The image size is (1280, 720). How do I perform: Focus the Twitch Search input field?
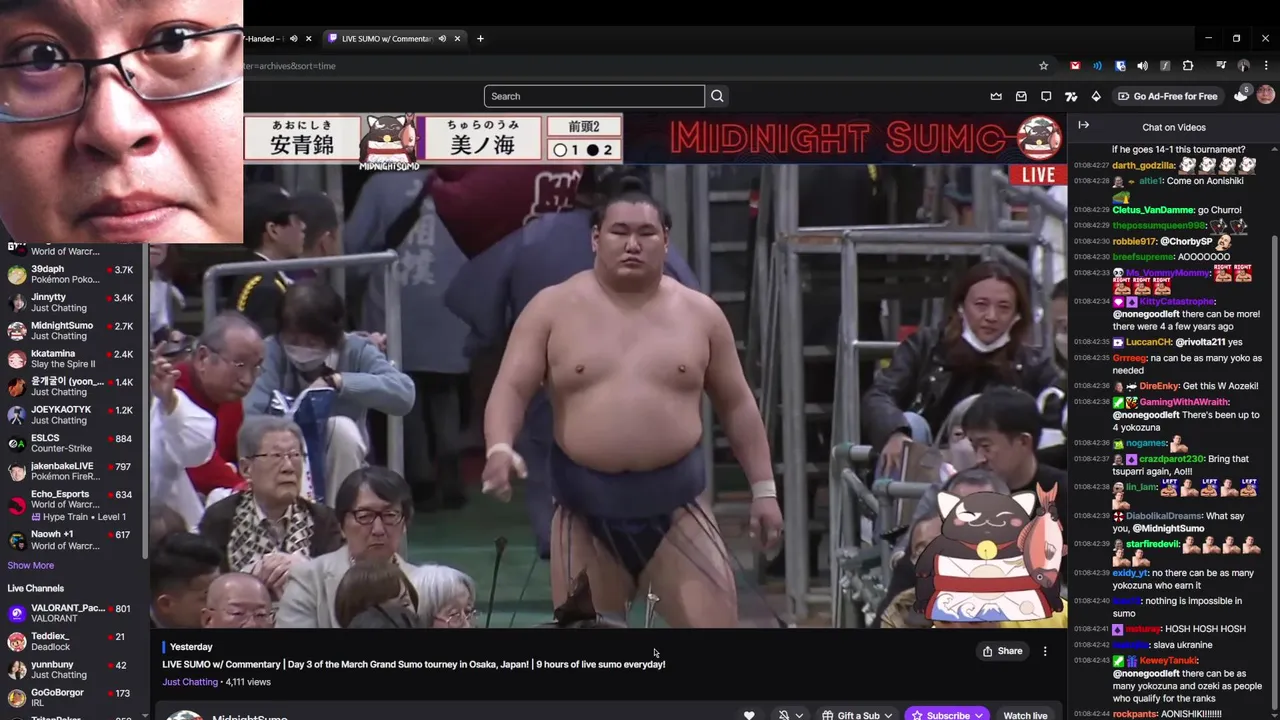coord(594,96)
